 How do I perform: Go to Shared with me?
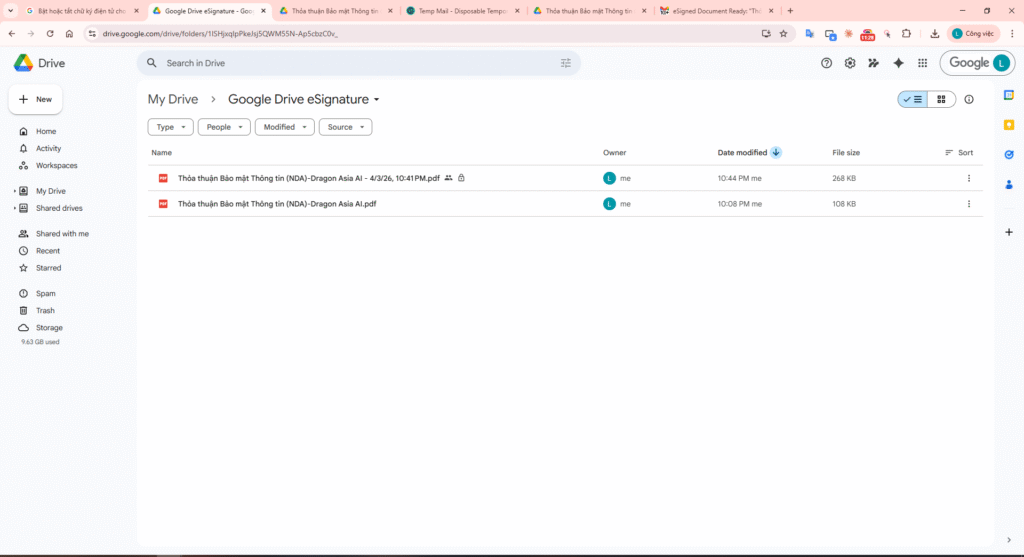[x=62, y=234]
